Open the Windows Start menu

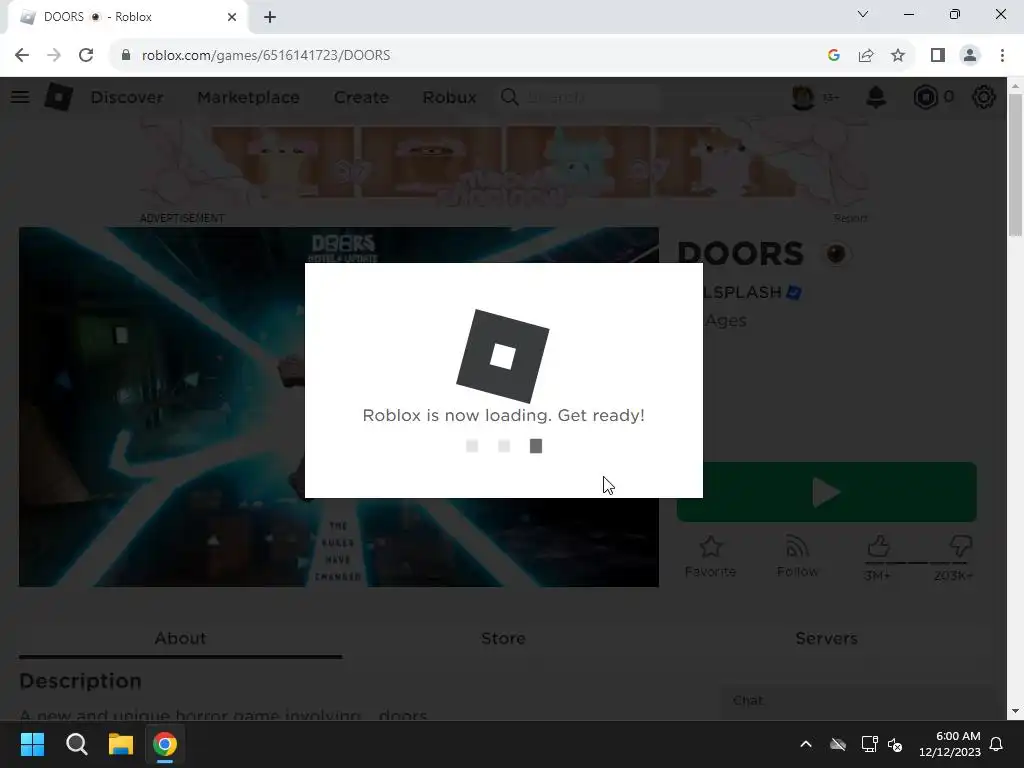[32, 744]
